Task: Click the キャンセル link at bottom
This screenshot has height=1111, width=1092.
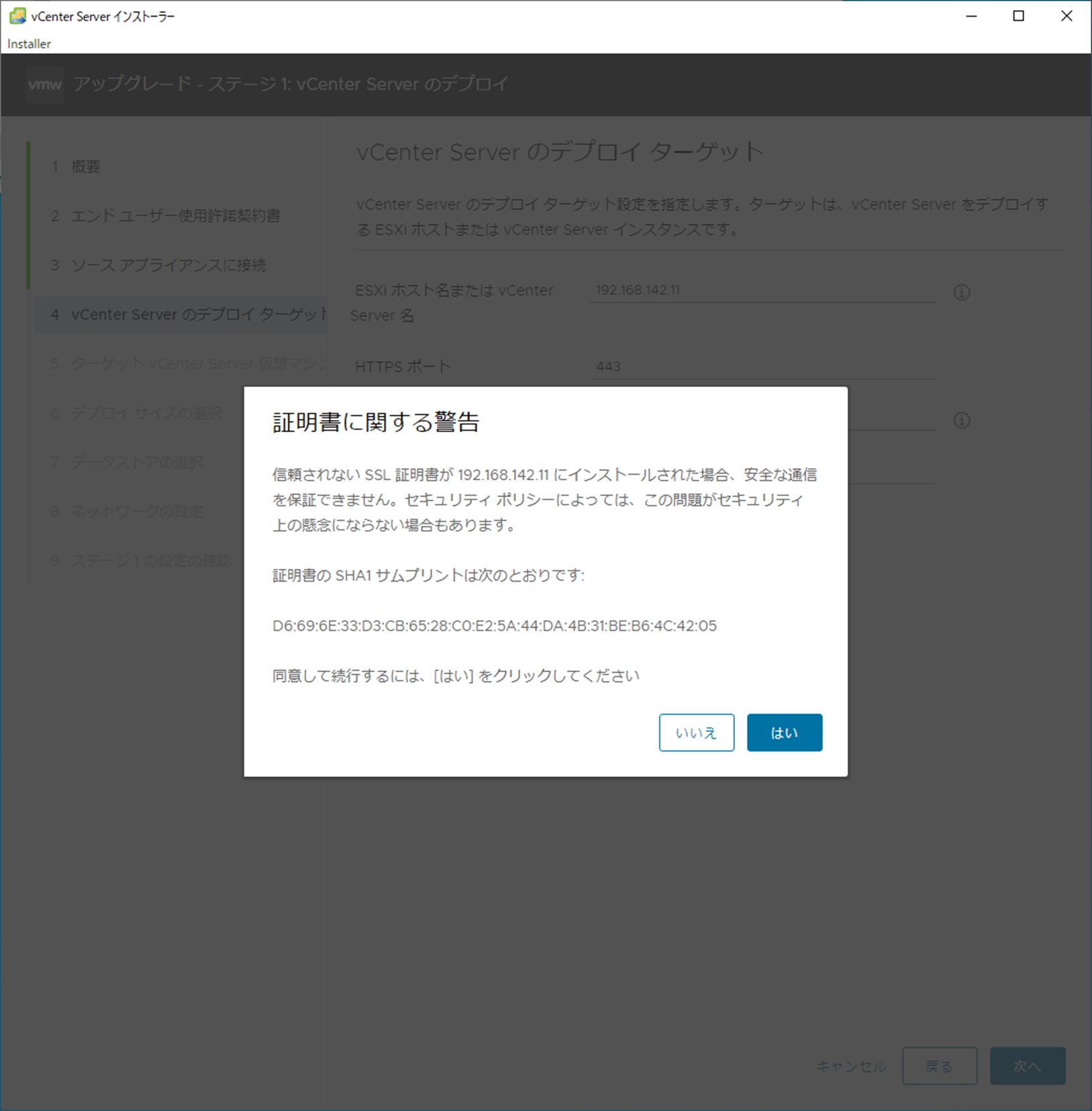Action: coord(850,1066)
